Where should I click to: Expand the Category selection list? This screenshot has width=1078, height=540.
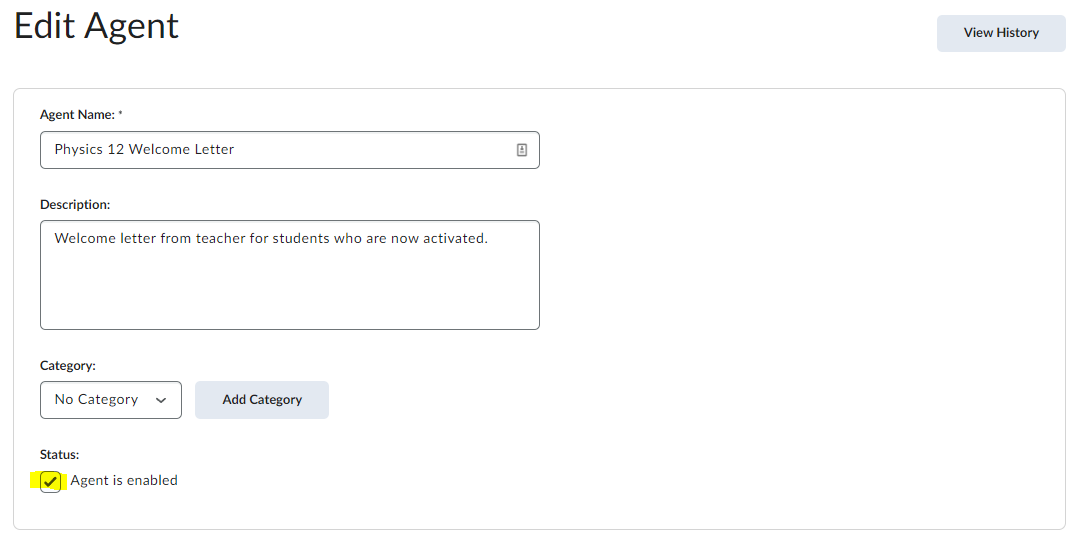coord(111,400)
